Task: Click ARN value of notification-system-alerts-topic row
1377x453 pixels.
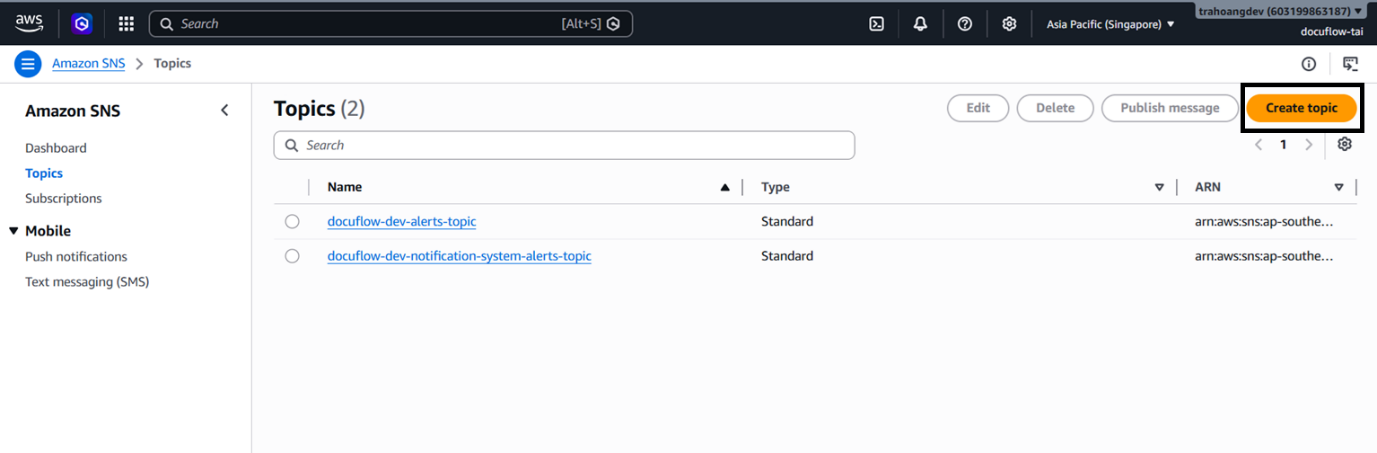Action: coord(1264,256)
